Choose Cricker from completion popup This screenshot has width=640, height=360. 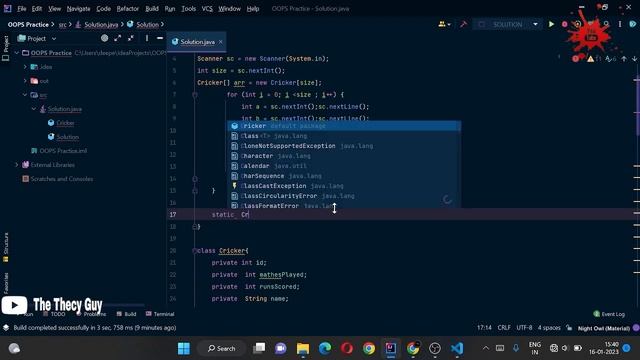pyautogui.click(x=344, y=126)
